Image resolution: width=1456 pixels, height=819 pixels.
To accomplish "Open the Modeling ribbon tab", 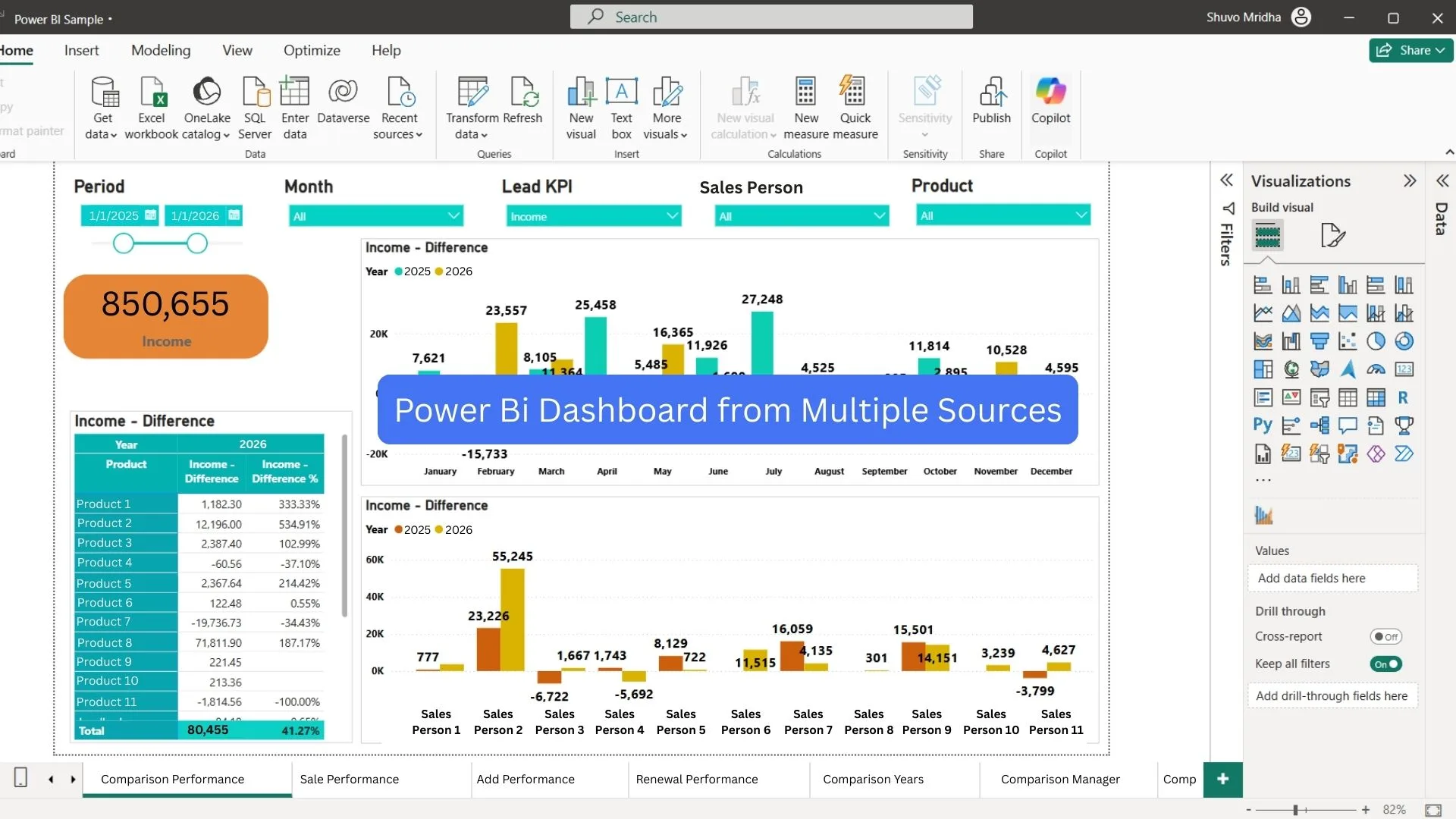I will click(161, 50).
